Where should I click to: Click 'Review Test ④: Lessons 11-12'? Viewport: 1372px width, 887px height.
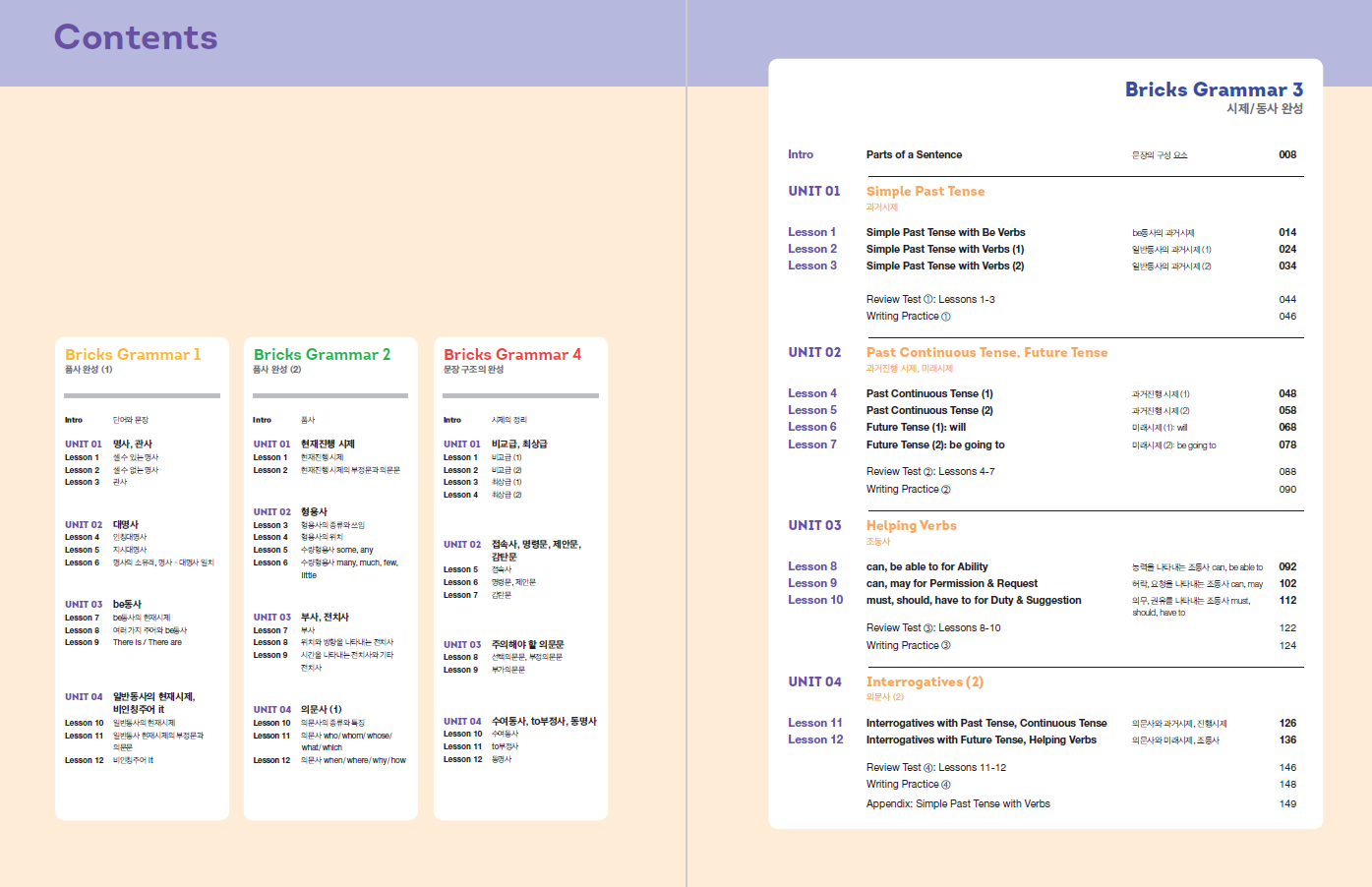click(935, 767)
